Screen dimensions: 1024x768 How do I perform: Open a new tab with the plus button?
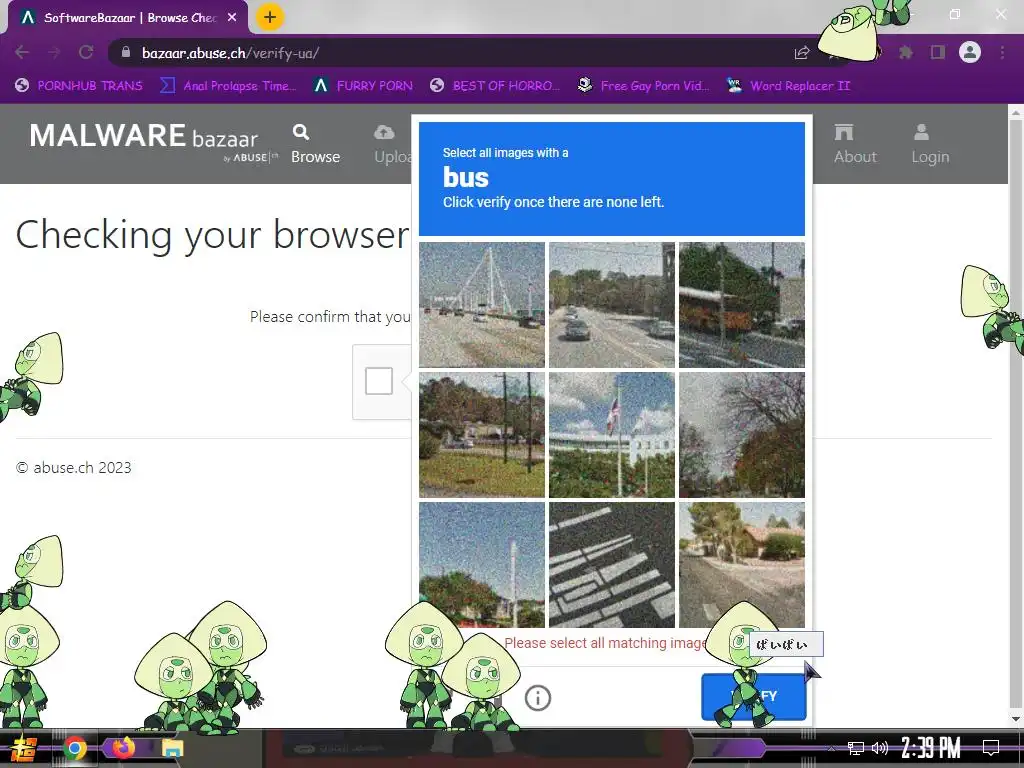pyautogui.click(x=270, y=17)
